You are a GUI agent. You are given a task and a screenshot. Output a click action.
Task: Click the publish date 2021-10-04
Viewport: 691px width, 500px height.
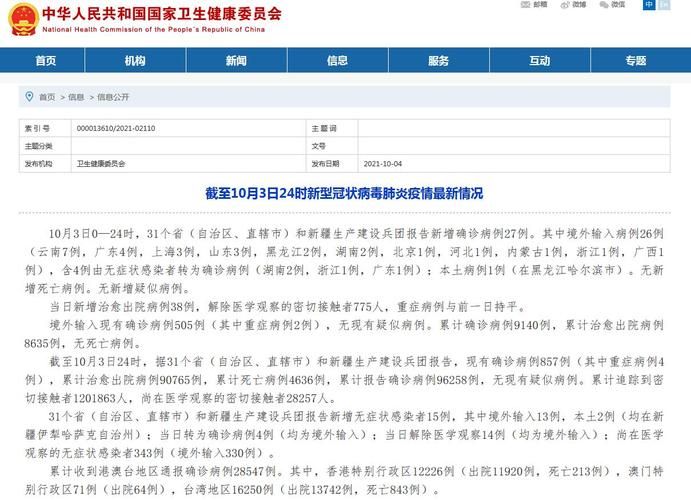383,163
